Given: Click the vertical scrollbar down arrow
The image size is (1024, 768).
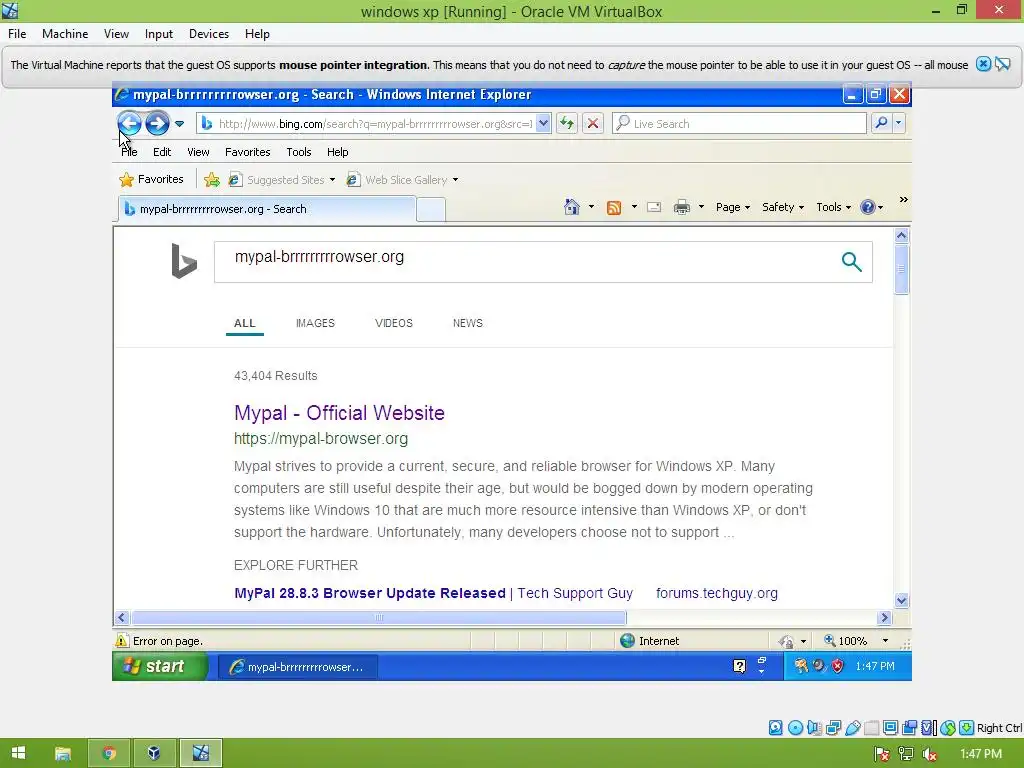Looking at the screenshot, I should 901,600.
